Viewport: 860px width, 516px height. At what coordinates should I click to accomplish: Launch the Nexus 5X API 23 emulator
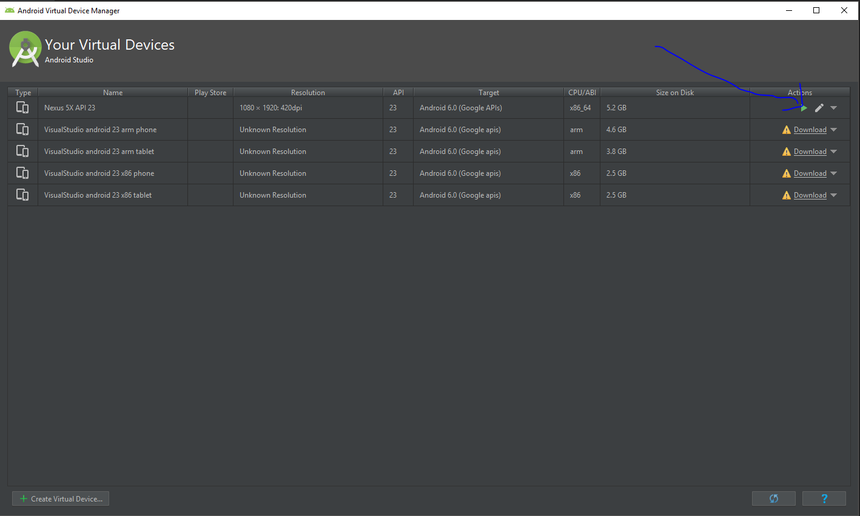tap(804, 108)
